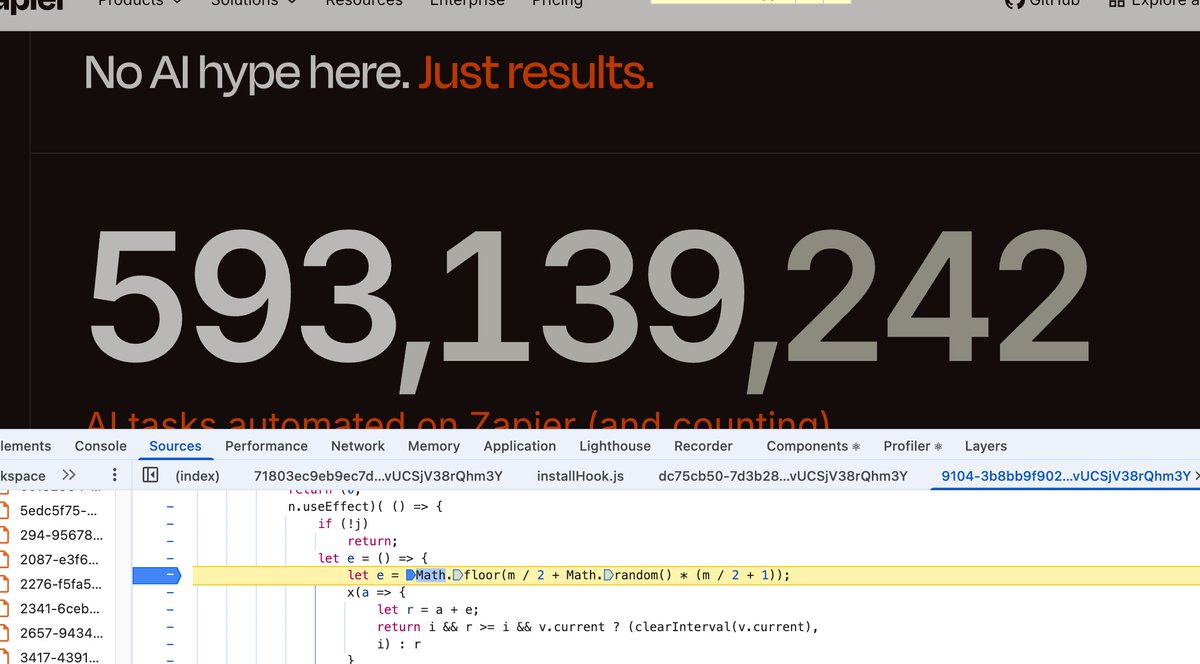
Task: Set a breakpoint on the 'return i && r' line gutter
Action: coord(169,626)
